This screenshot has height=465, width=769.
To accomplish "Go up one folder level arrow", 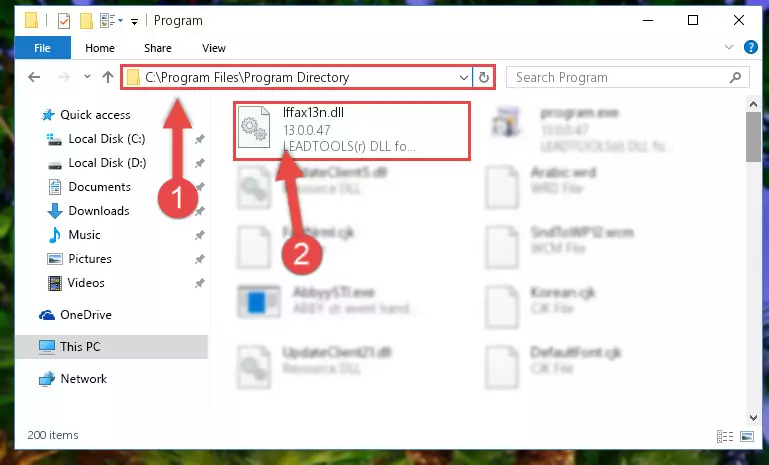I will click(x=108, y=77).
